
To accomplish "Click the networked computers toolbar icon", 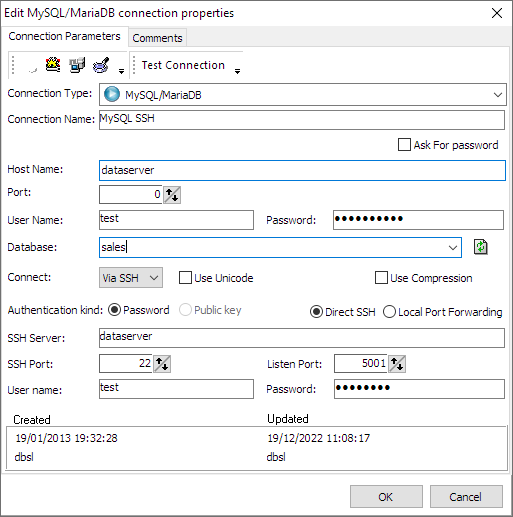I will click(77, 65).
